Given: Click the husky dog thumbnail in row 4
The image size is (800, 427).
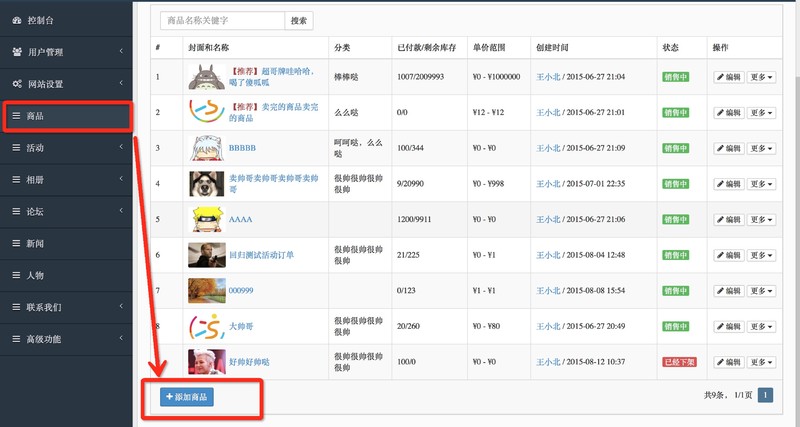Looking at the screenshot, I should tap(207, 184).
